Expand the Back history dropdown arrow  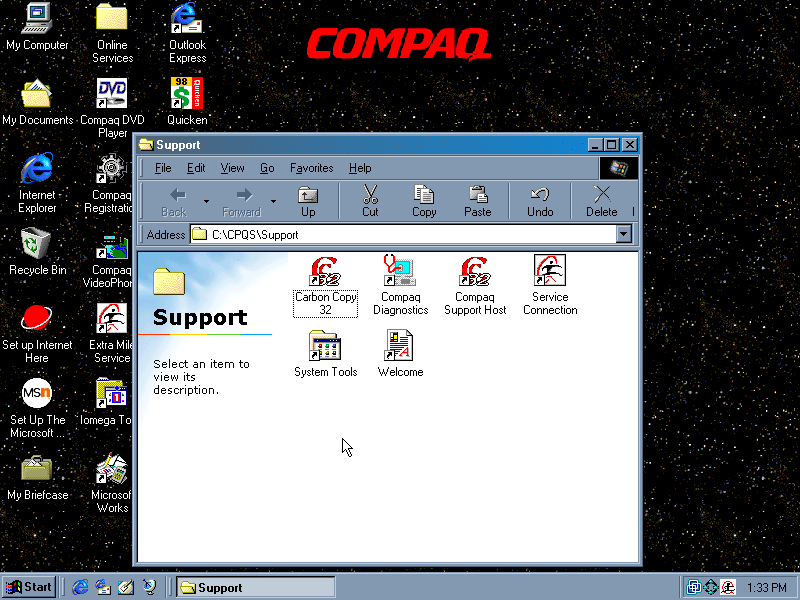coord(206,202)
